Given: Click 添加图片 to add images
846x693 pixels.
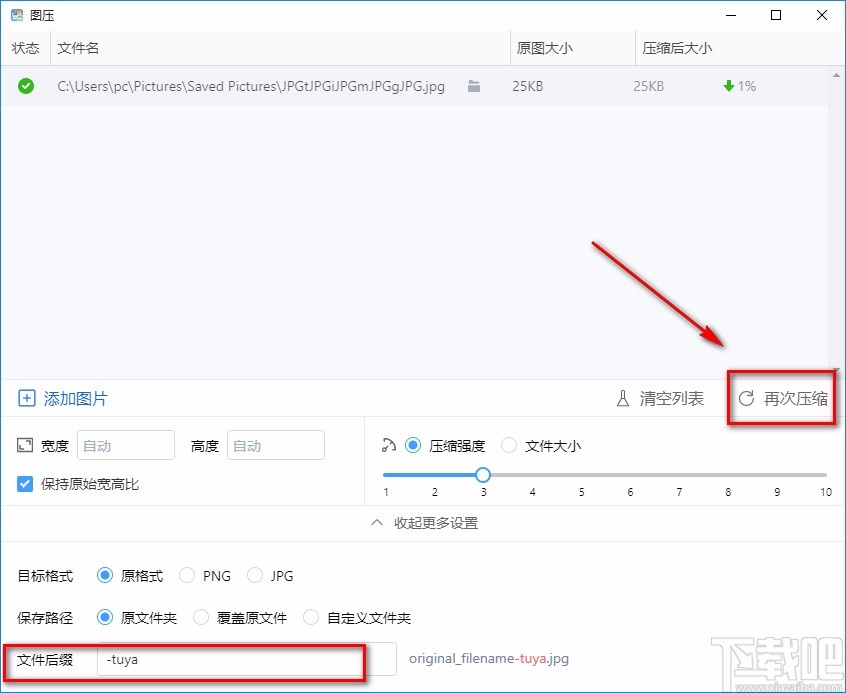Looking at the screenshot, I should [73, 398].
